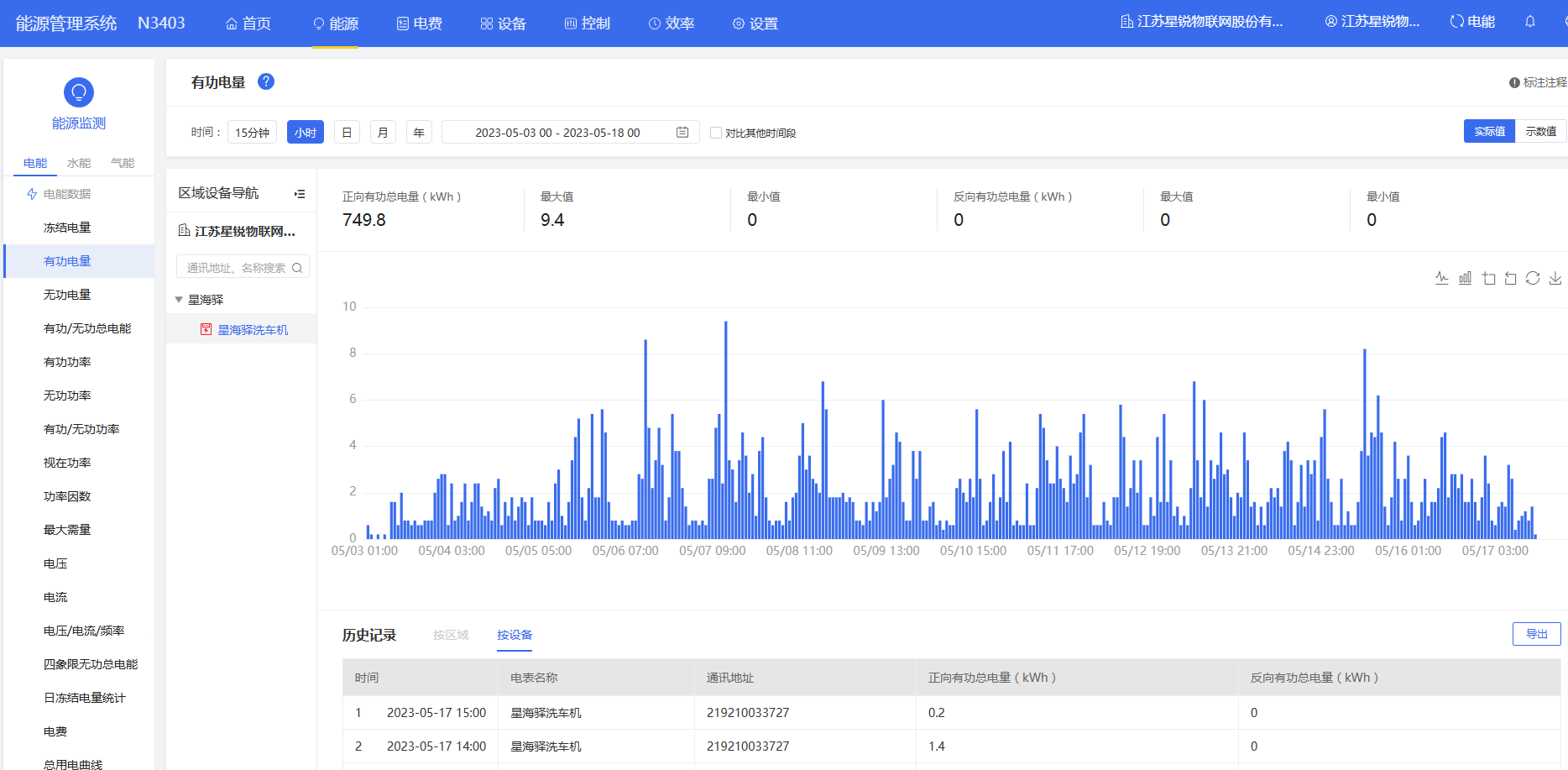This screenshot has height=770, width=1568.
Task: Click the 设备 grid icon in top nav
Action: tap(487, 24)
